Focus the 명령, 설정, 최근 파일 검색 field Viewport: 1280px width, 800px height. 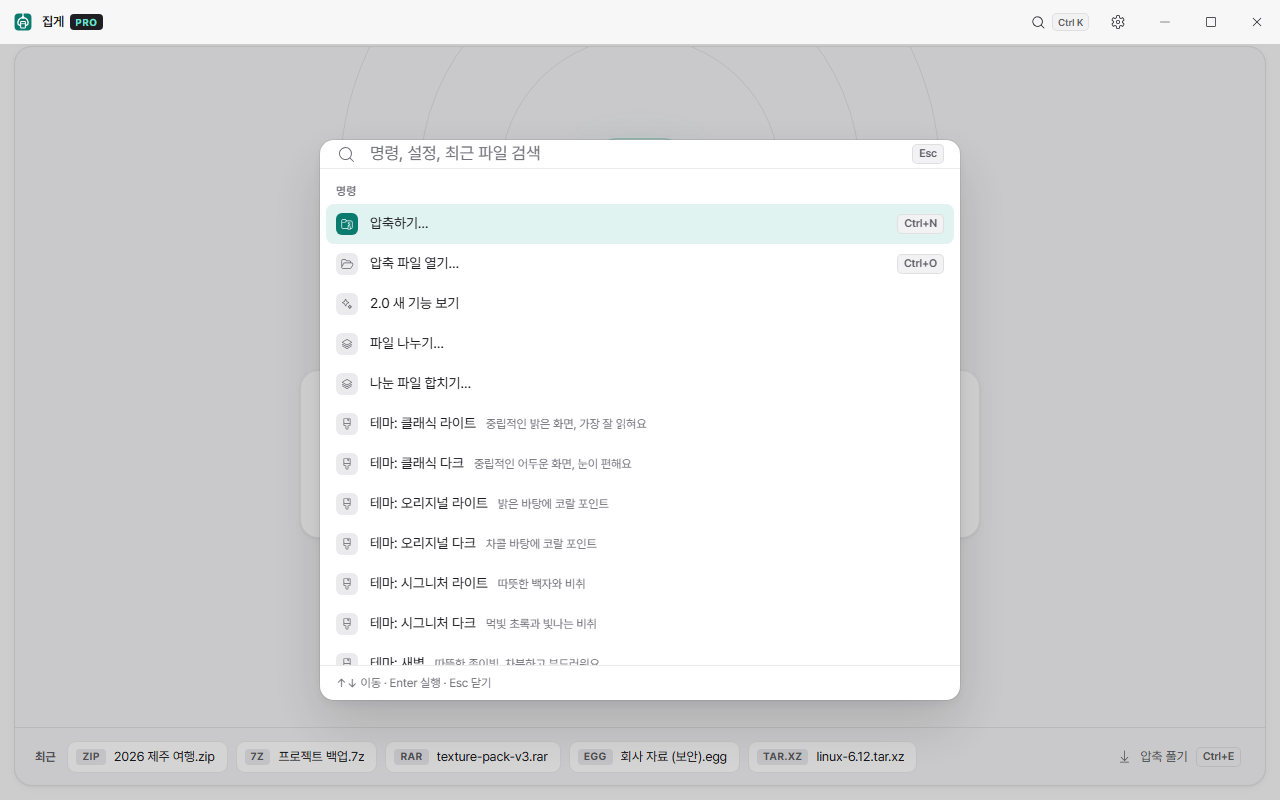click(635, 154)
